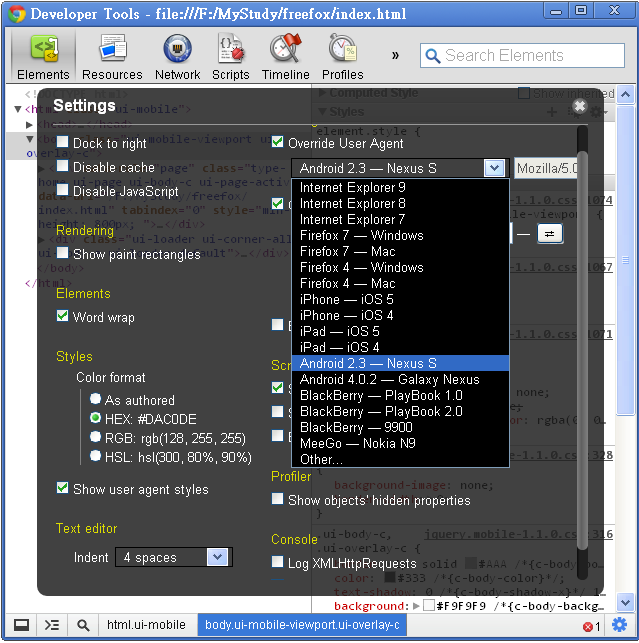Collapse the user agent dropdown
Screen dimensions: 639x643
coord(494,168)
